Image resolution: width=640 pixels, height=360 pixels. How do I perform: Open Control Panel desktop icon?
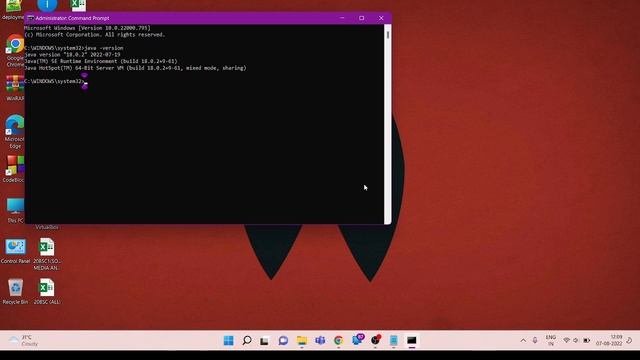click(x=15, y=251)
